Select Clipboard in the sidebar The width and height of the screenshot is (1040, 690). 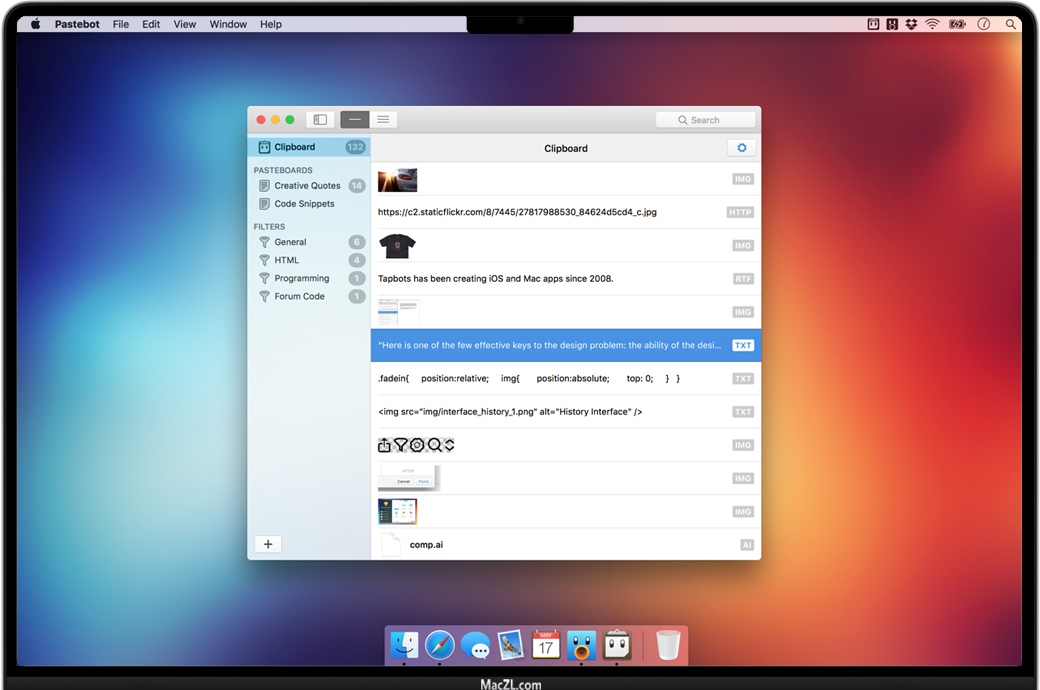coord(294,147)
